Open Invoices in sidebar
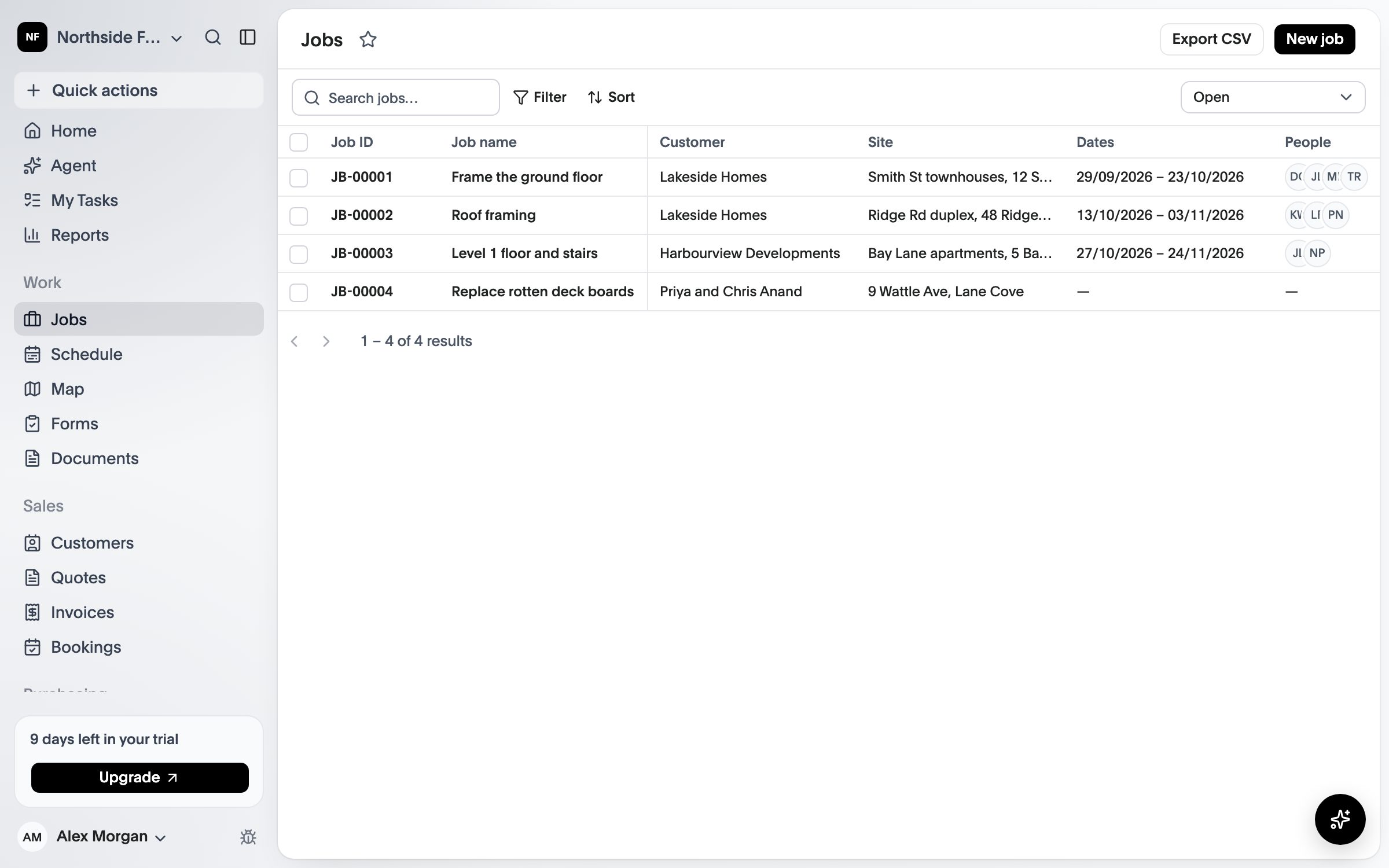The image size is (1389, 868). [139, 612]
